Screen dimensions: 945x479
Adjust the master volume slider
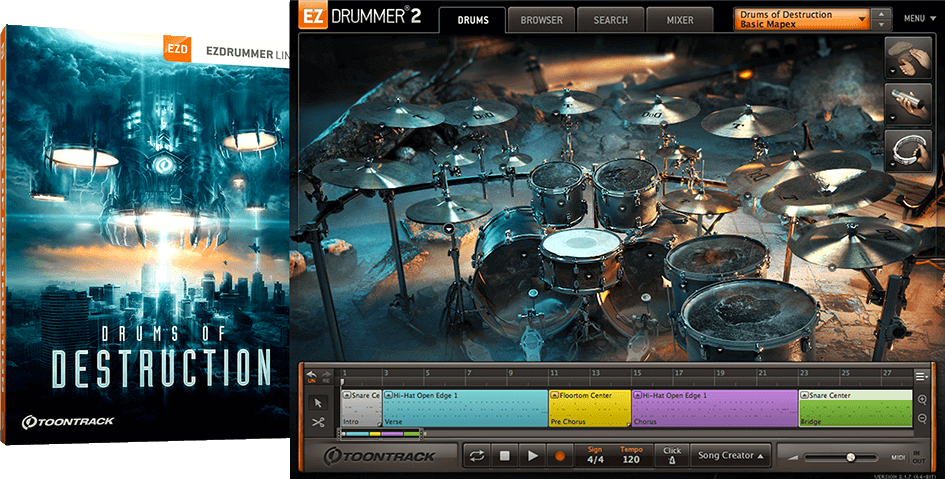[850, 457]
